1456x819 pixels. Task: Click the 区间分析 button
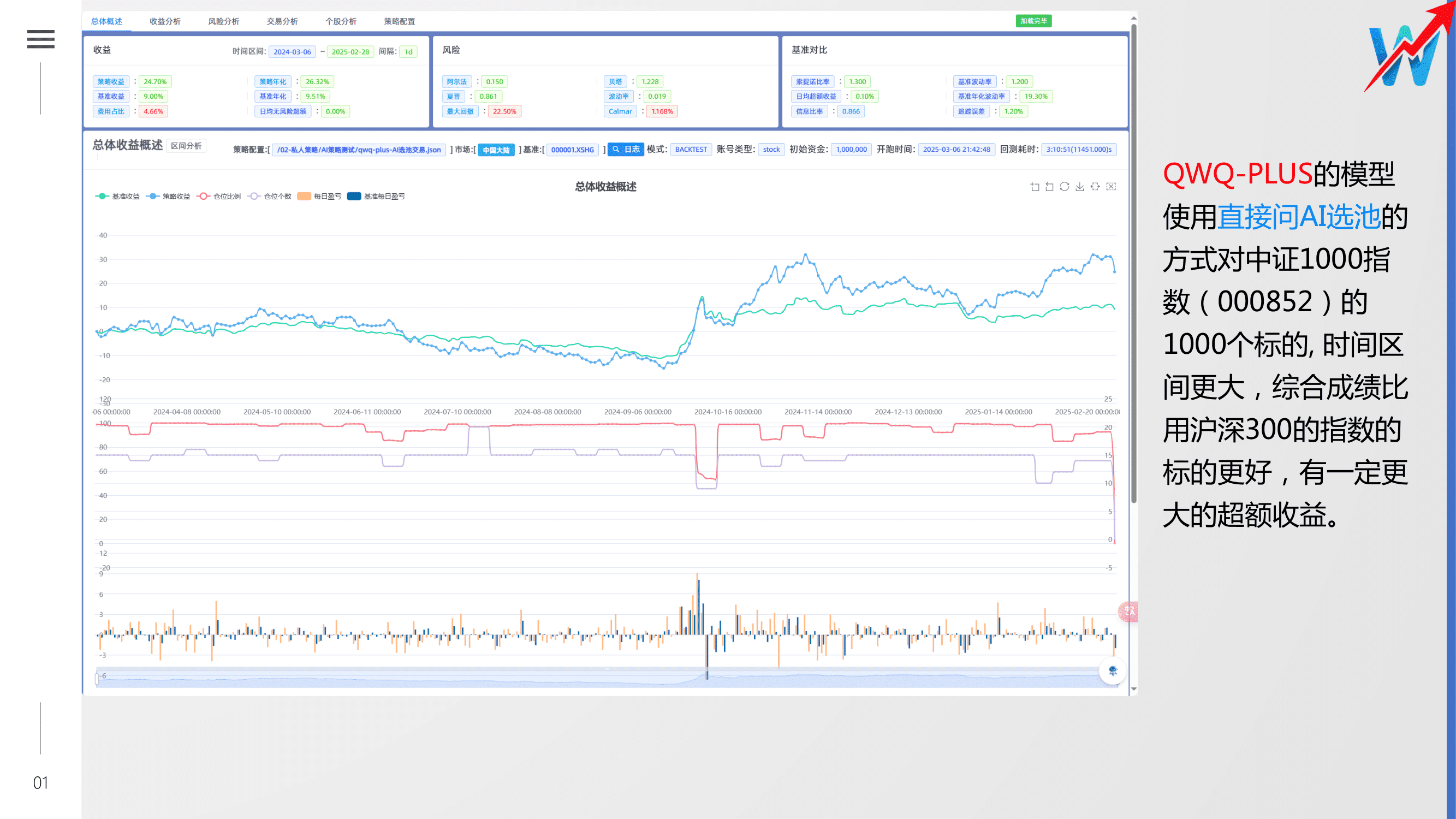(x=186, y=146)
